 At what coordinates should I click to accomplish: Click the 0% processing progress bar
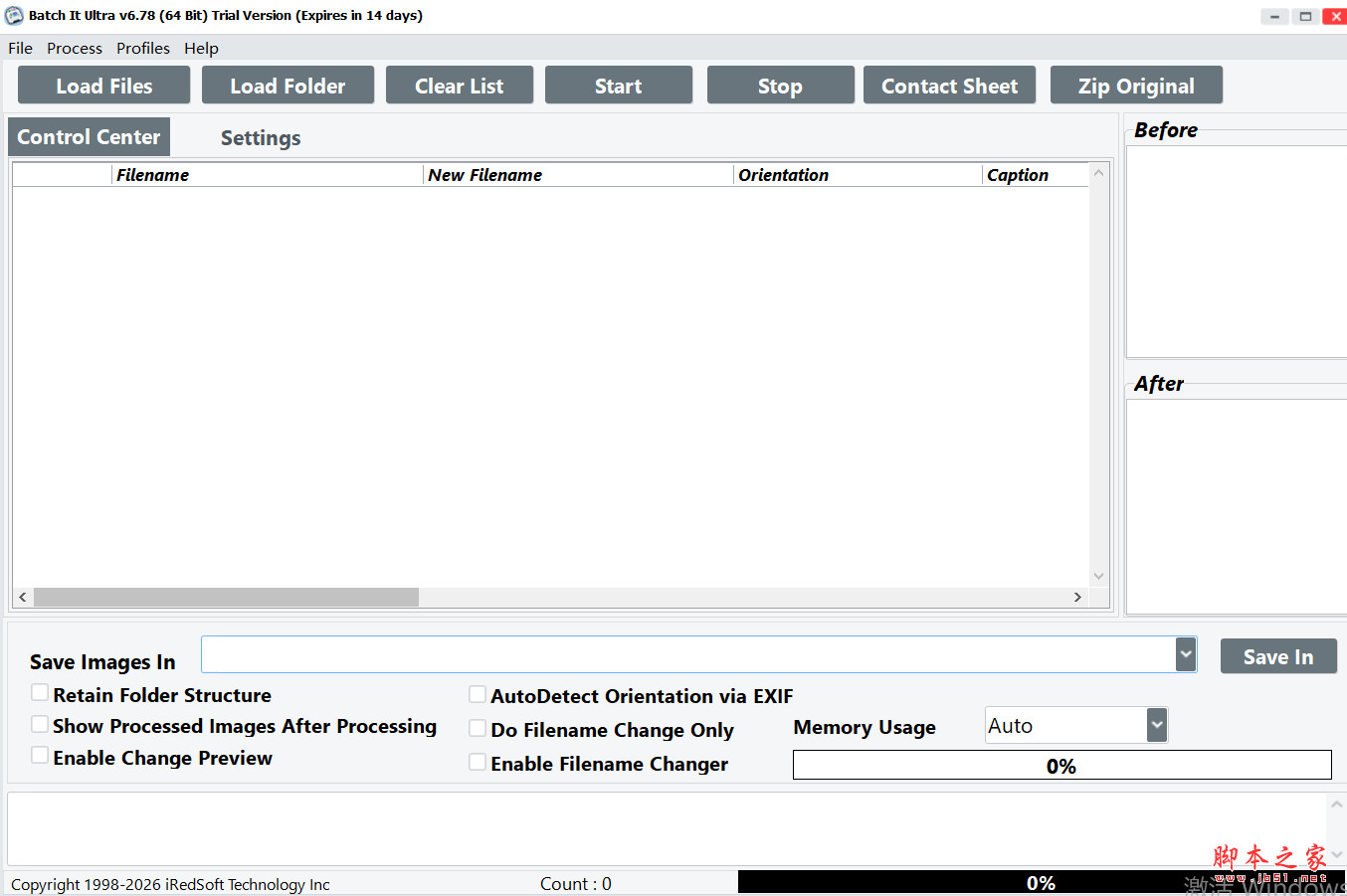(1061, 765)
